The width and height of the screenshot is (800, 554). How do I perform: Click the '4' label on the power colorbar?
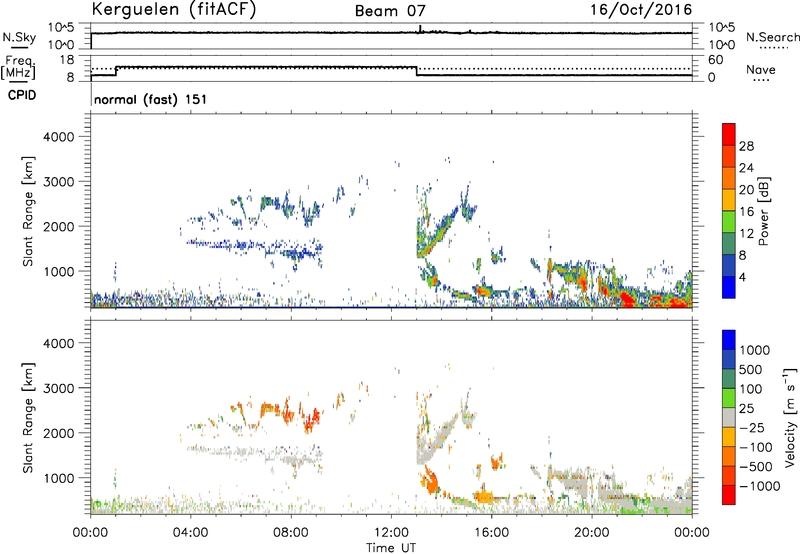743,278
